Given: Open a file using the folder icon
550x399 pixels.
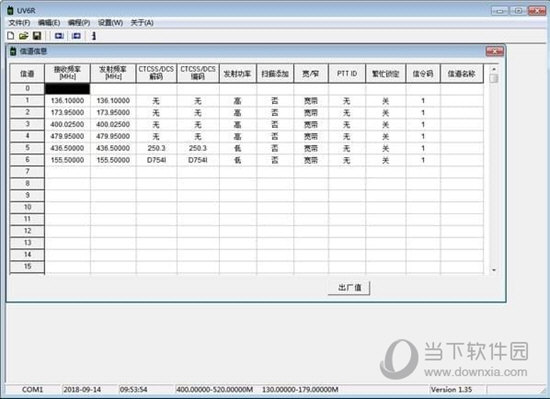Looking at the screenshot, I should tap(24, 36).
